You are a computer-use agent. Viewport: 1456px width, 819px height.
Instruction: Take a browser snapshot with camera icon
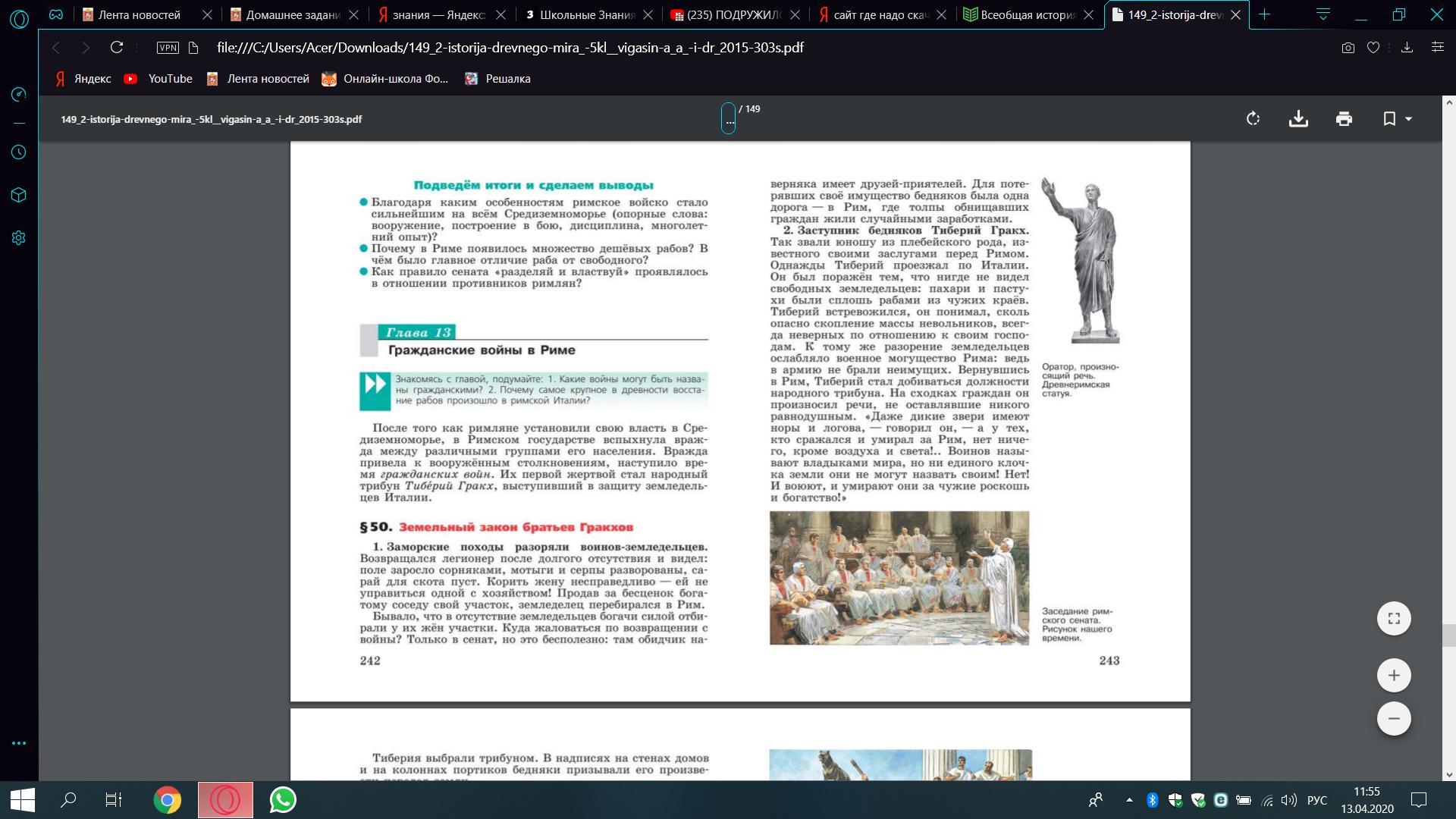[1348, 48]
